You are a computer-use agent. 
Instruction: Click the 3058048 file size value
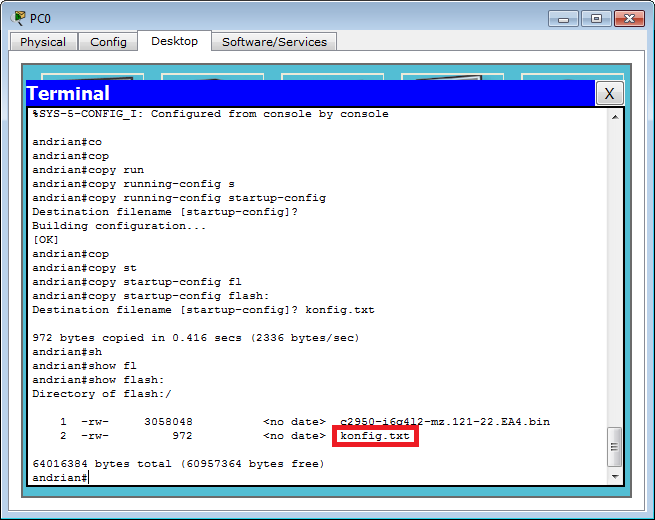[x=168, y=421]
